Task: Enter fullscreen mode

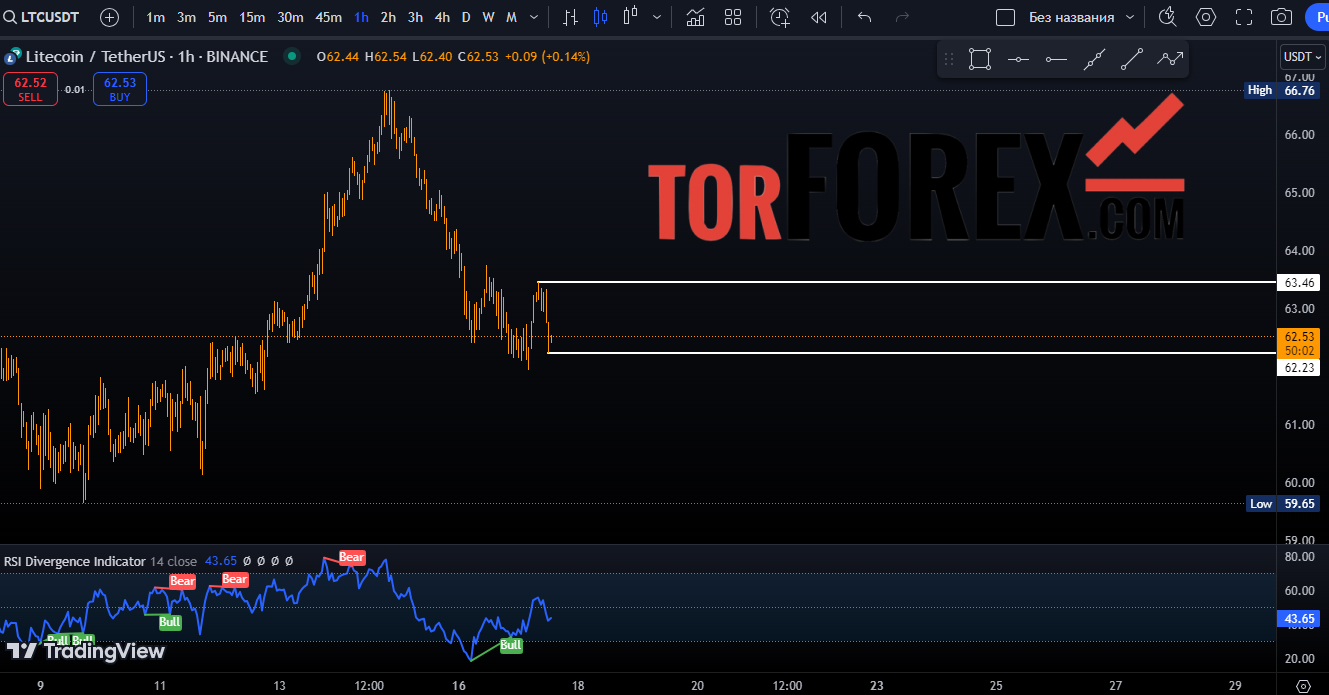Action: pos(1244,17)
